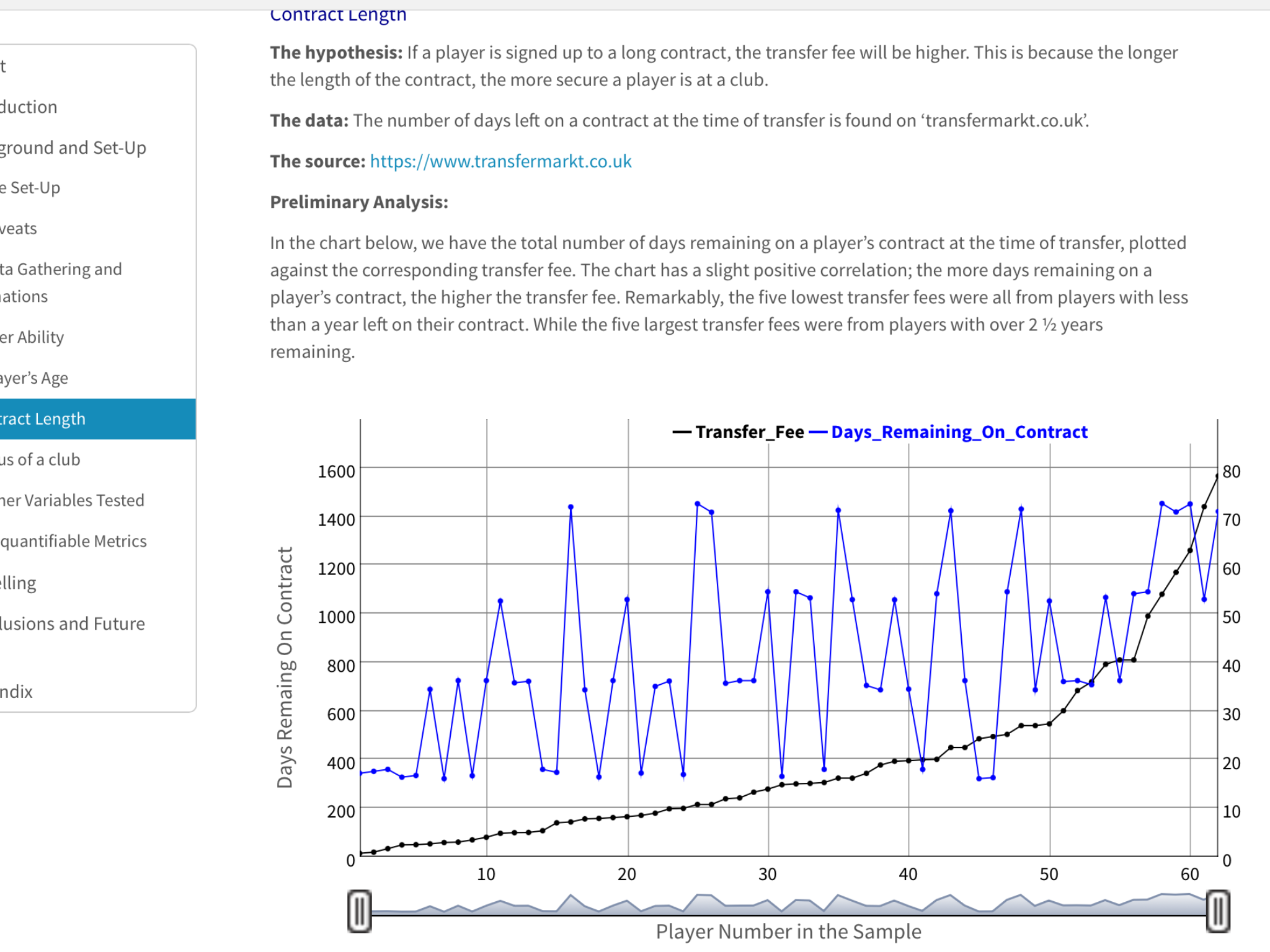
Task: Grab the left range selector handle
Action: pos(360,911)
